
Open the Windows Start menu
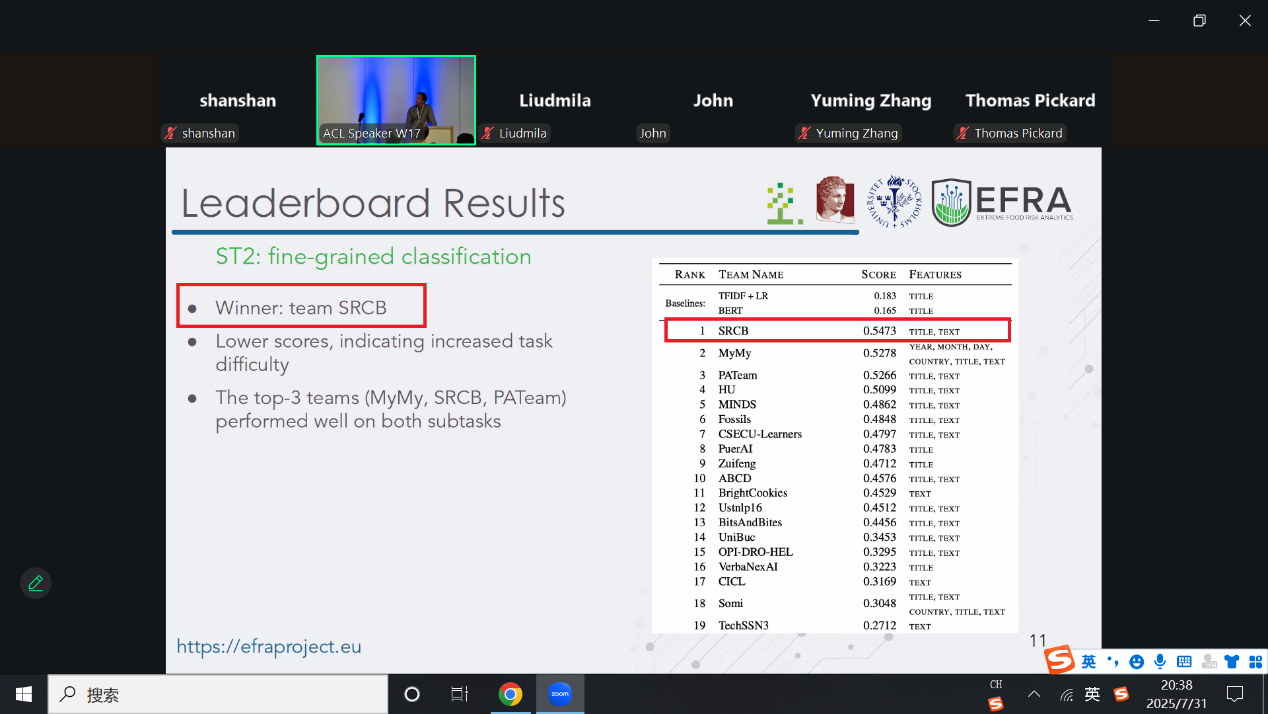point(24,694)
